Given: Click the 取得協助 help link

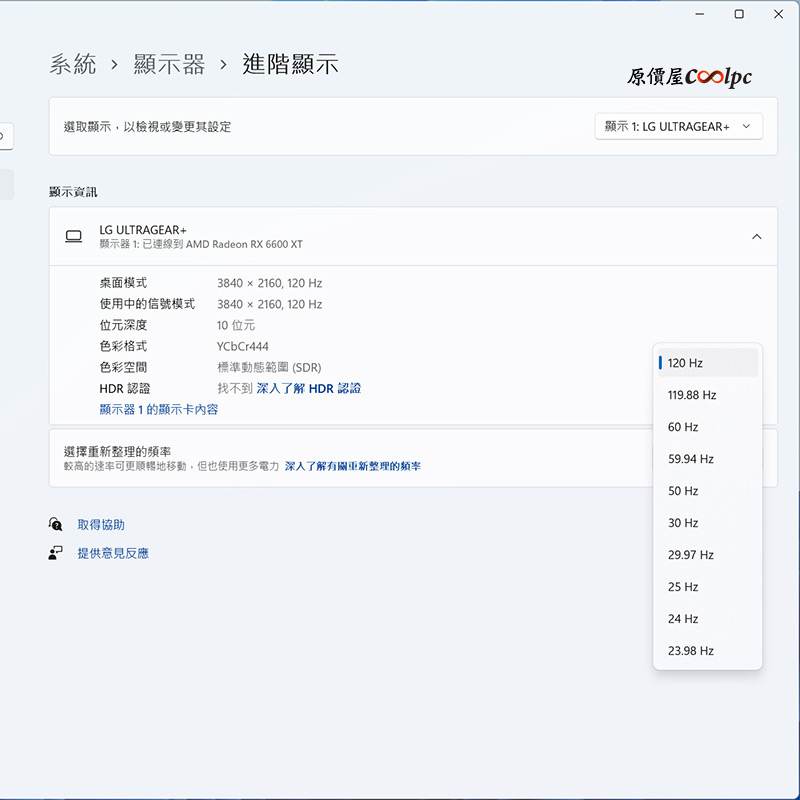Looking at the screenshot, I should click(101, 524).
